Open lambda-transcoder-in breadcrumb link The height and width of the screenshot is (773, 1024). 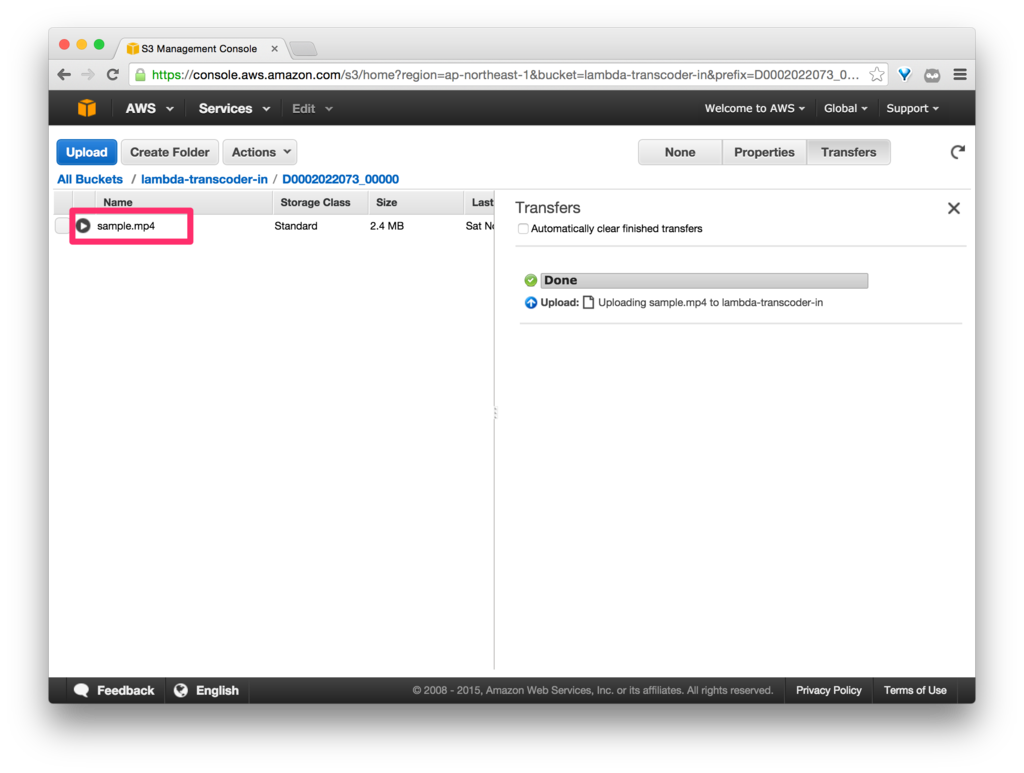204,179
